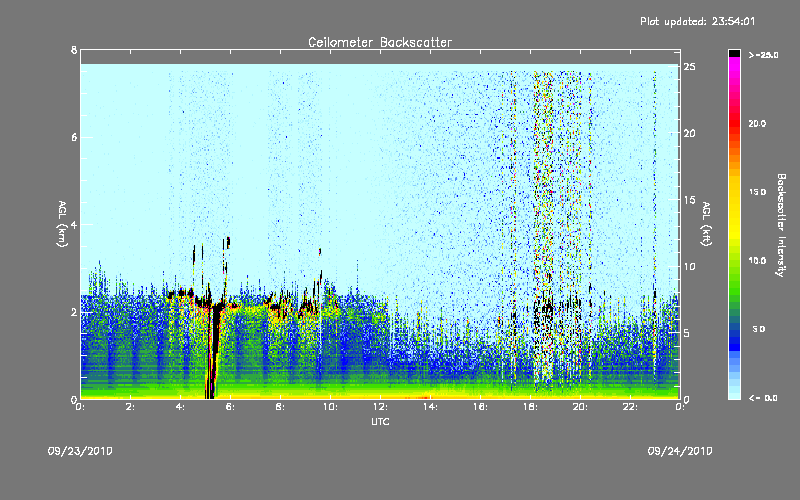Click the "25" kft tick on right axis
Viewport: 800px width, 500px height.
[x=689, y=67]
